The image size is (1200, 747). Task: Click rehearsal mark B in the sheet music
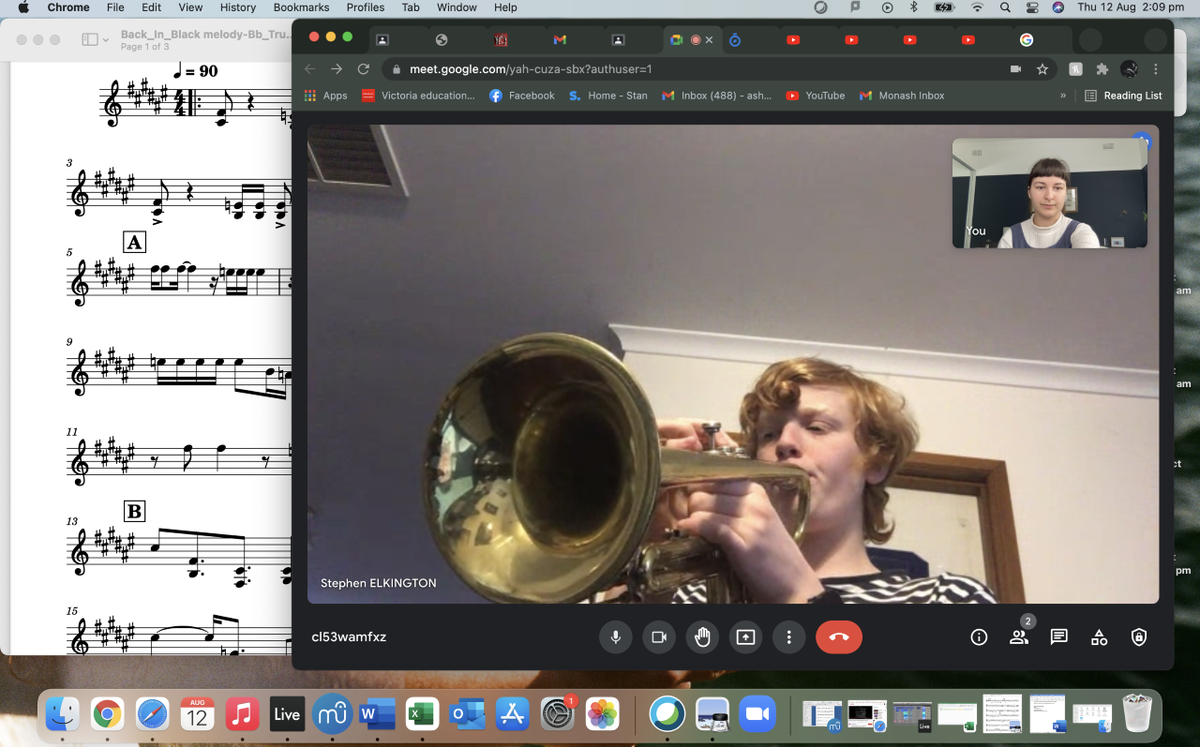pos(135,511)
